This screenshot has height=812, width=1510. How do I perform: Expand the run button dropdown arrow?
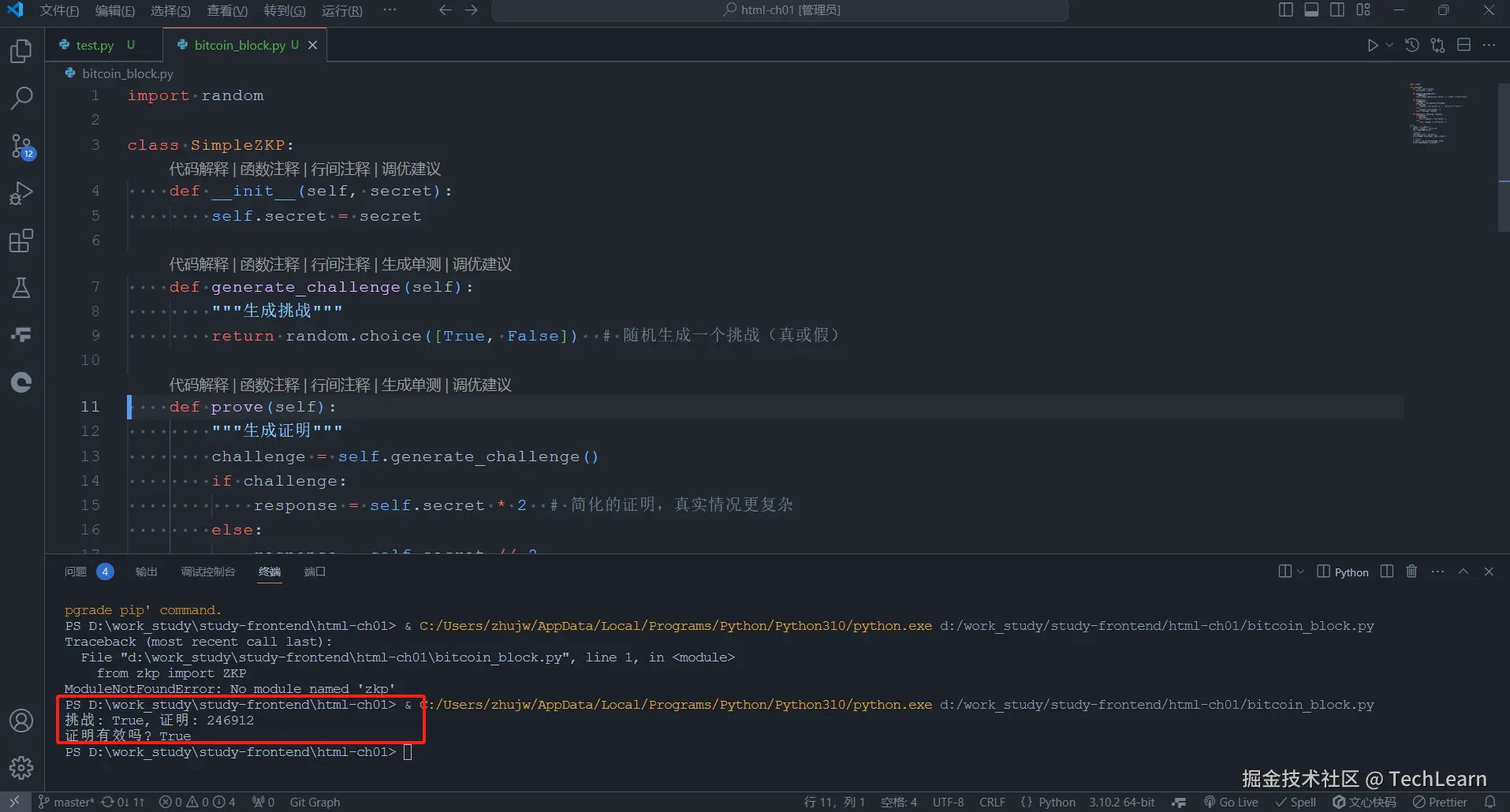click(1389, 46)
